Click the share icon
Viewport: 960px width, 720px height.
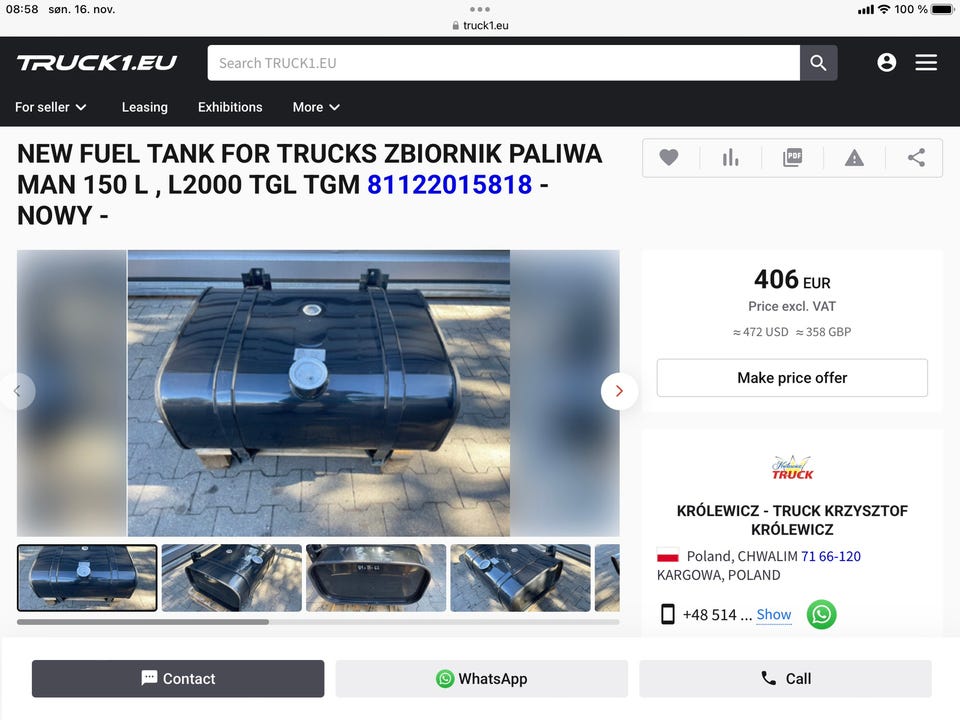click(916, 157)
